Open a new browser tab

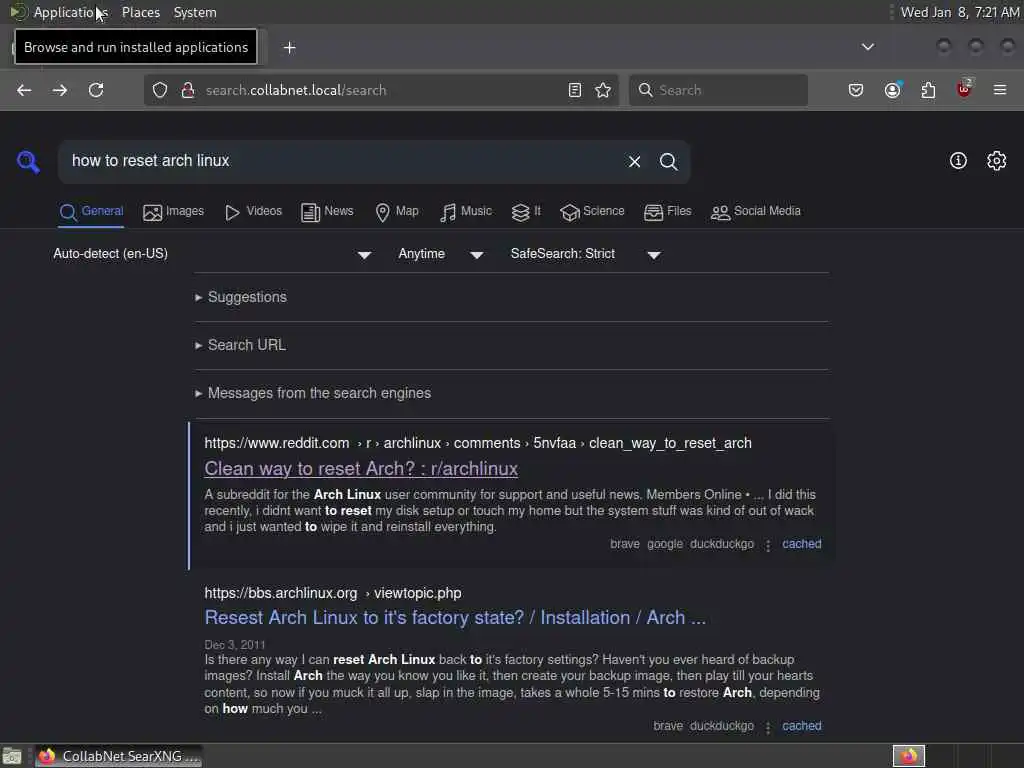tap(289, 48)
